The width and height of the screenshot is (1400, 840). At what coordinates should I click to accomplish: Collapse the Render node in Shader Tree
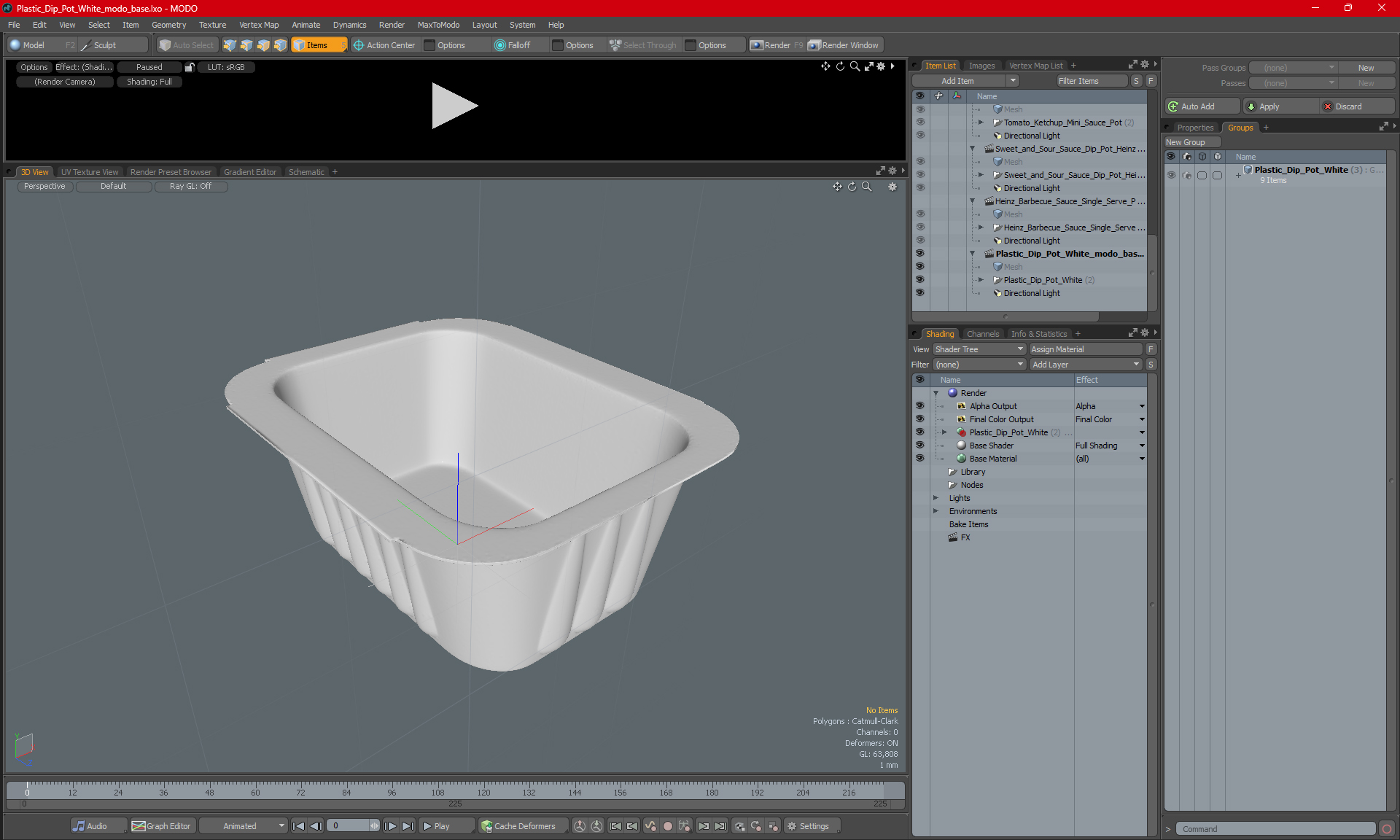(x=936, y=393)
